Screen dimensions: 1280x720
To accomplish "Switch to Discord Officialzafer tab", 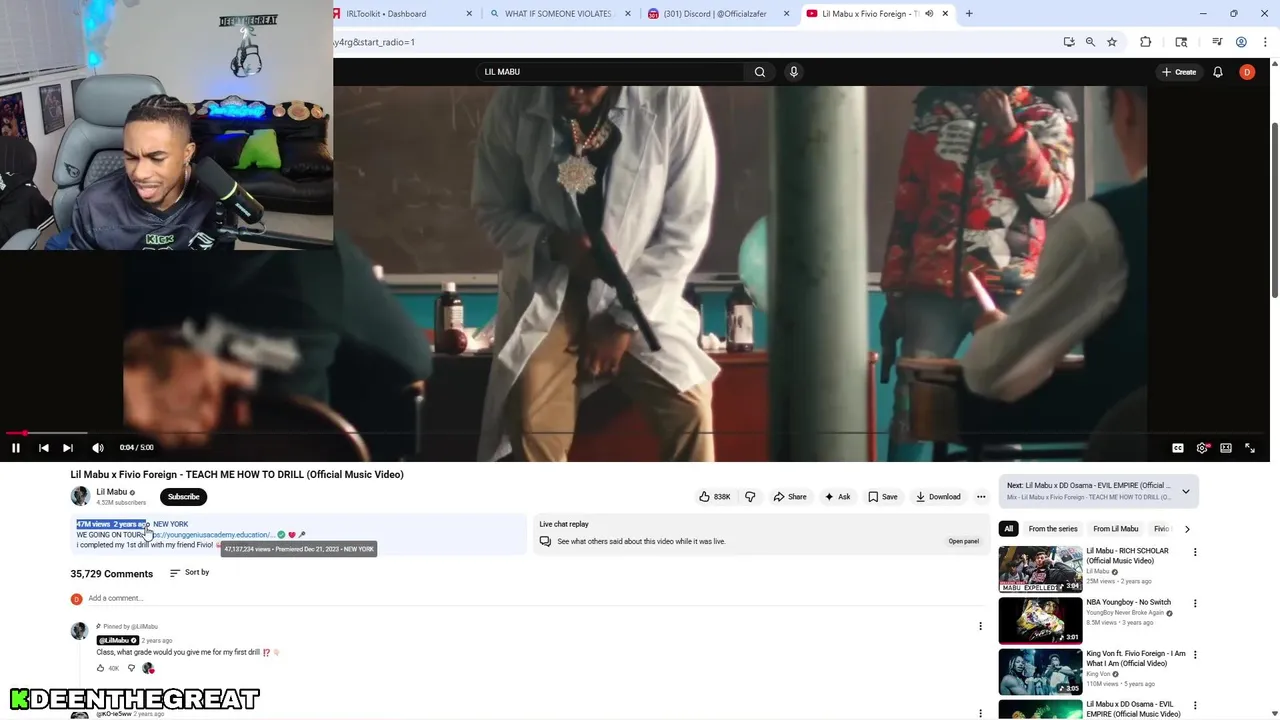I will pyautogui.click(x=718, y=14).
